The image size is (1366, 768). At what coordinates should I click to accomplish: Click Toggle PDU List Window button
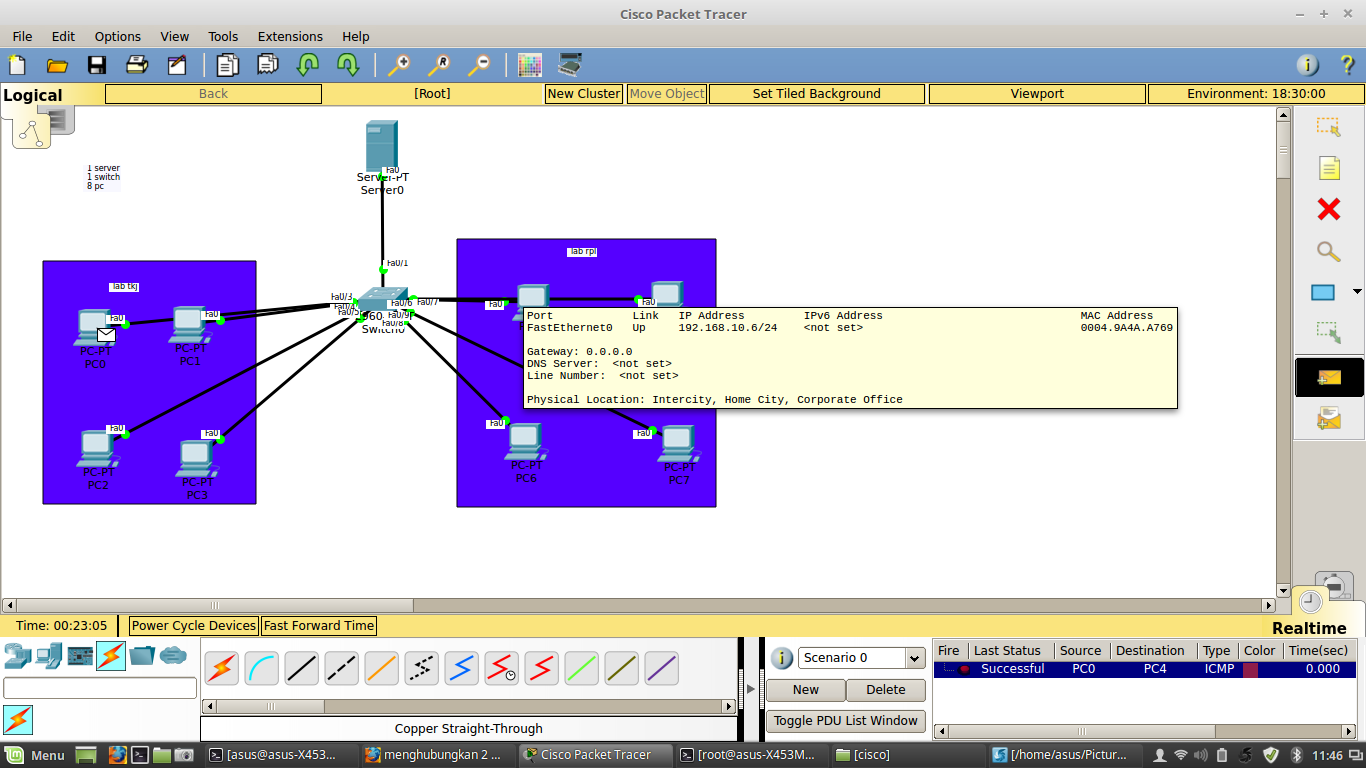click(x=846, y=721)
